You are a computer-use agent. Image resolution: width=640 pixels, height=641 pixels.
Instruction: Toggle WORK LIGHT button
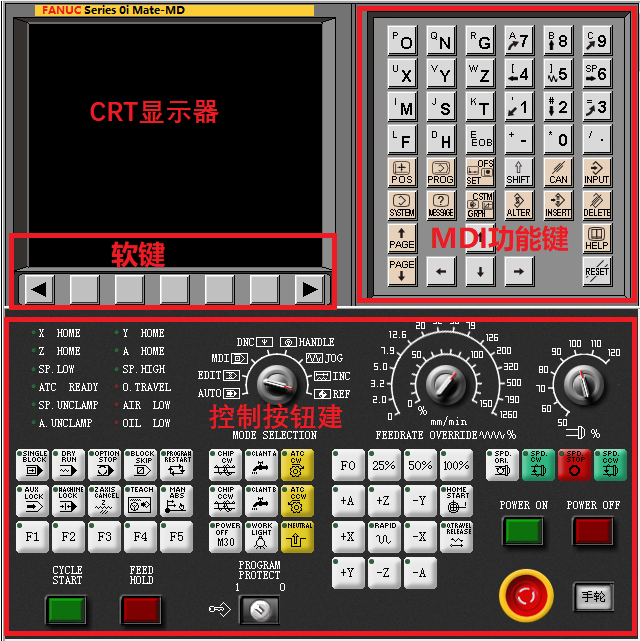[261, 537]
